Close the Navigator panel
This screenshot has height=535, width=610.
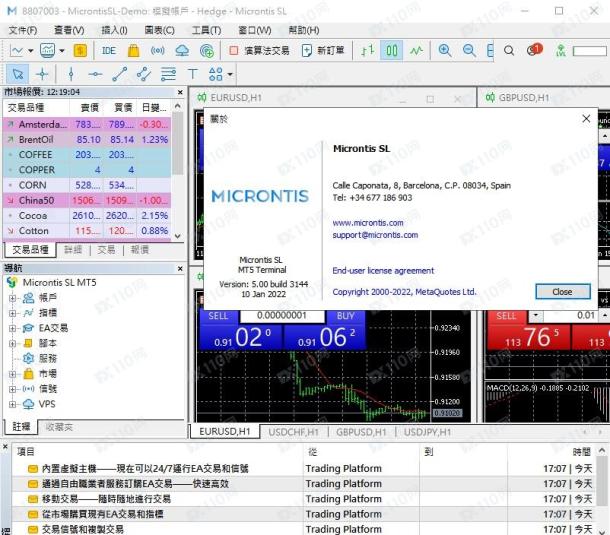click(x=180, y=268)
